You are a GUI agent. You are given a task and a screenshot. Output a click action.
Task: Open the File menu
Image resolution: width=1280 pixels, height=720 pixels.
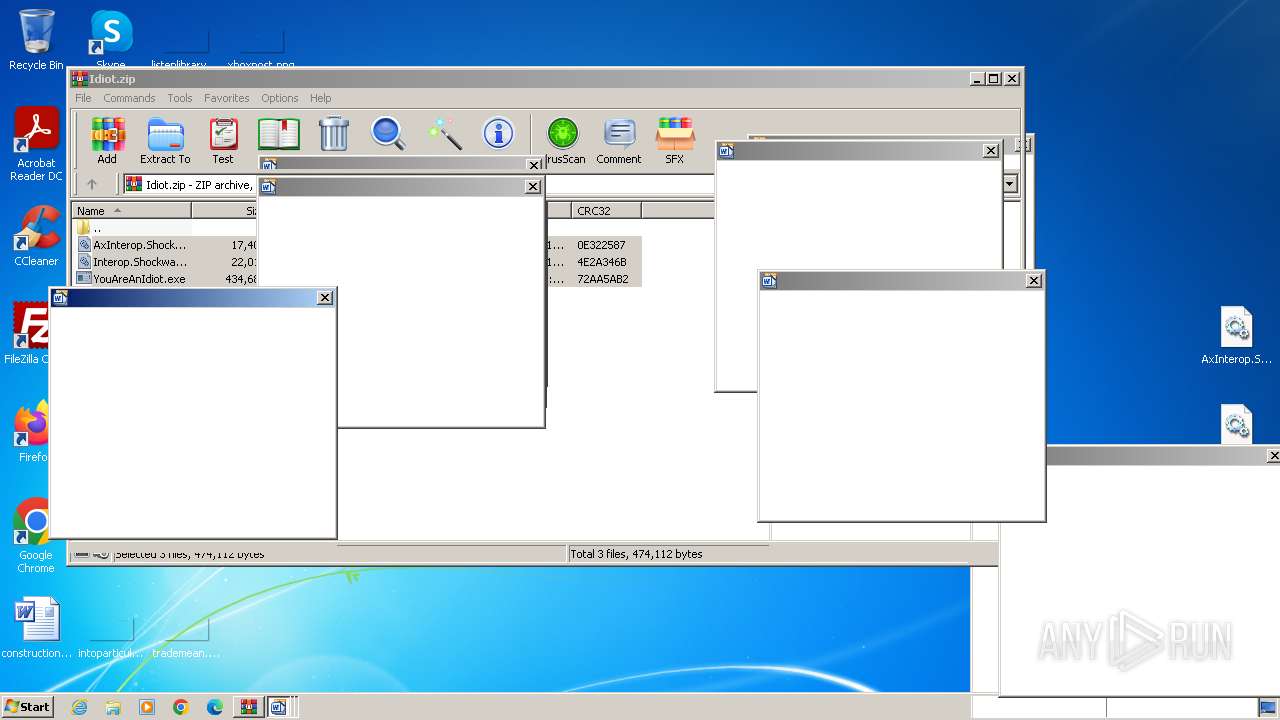[83, 98]
